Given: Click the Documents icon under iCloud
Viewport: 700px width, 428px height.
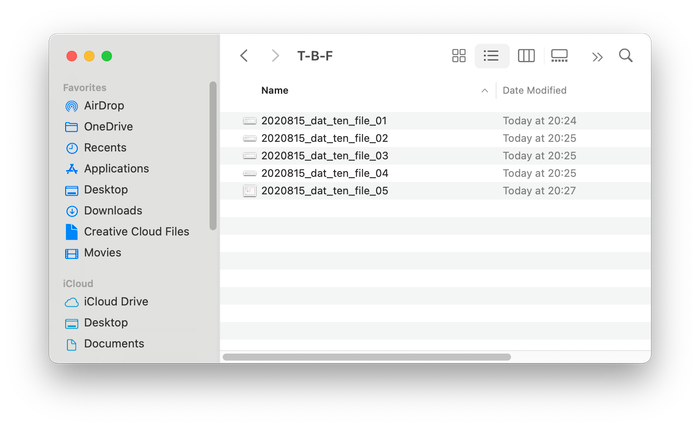Looking at the screenshot, I should click(x=71, y=344).
